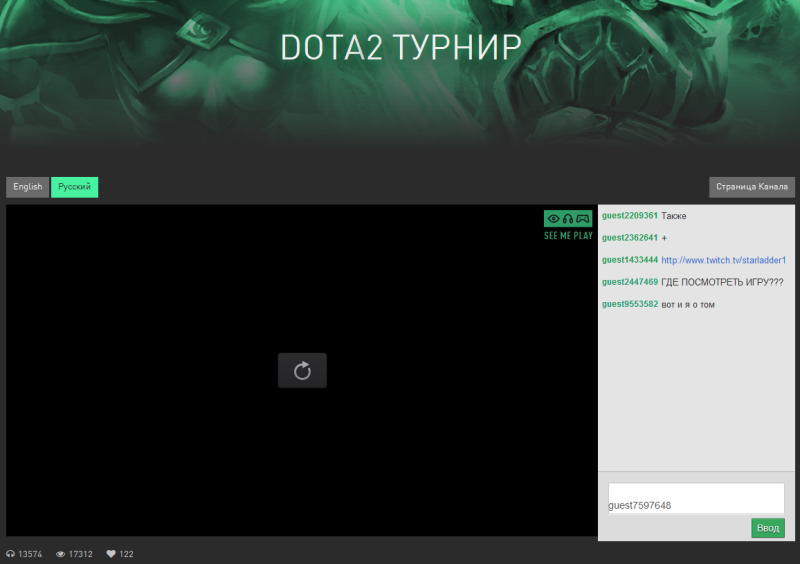Open the Страница Канала channel page button

752,187
